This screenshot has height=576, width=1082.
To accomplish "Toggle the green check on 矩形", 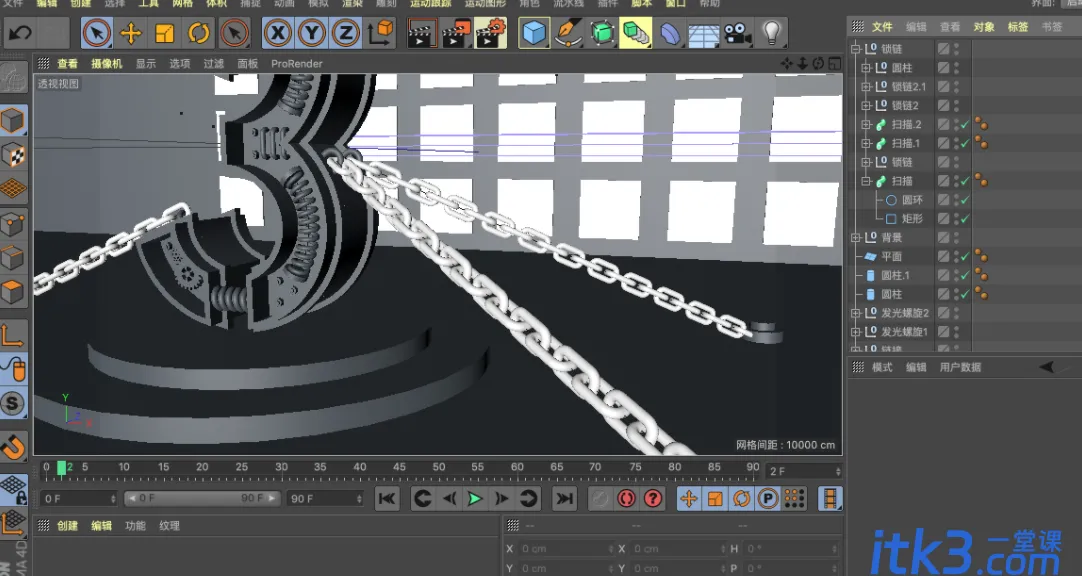I will 965,219.
